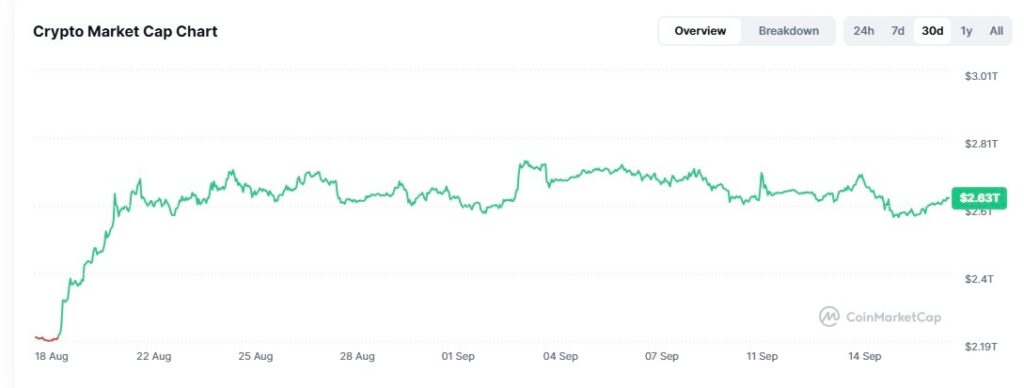Viewport: 1024px width, 388px height.
Task: Select the 30d time range
Action: click(932, 31)
